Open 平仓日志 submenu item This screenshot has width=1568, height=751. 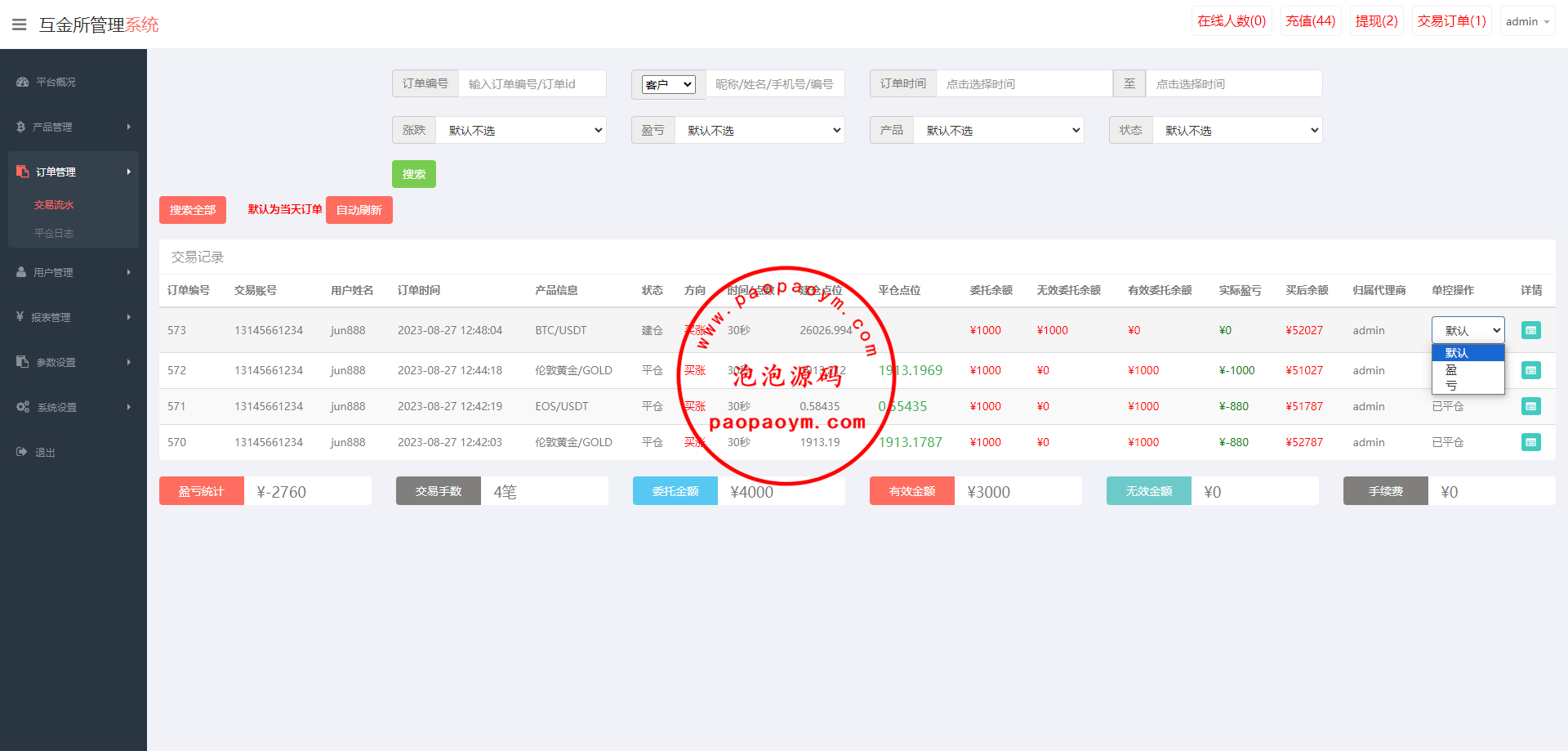[x=54, y=233]
